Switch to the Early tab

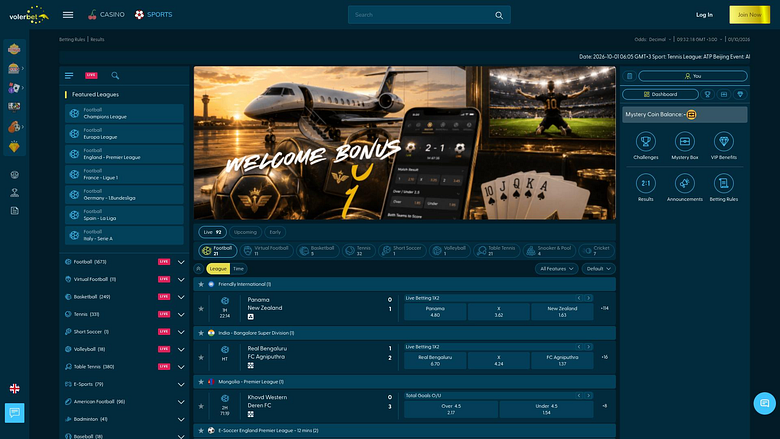pos(275,232)
